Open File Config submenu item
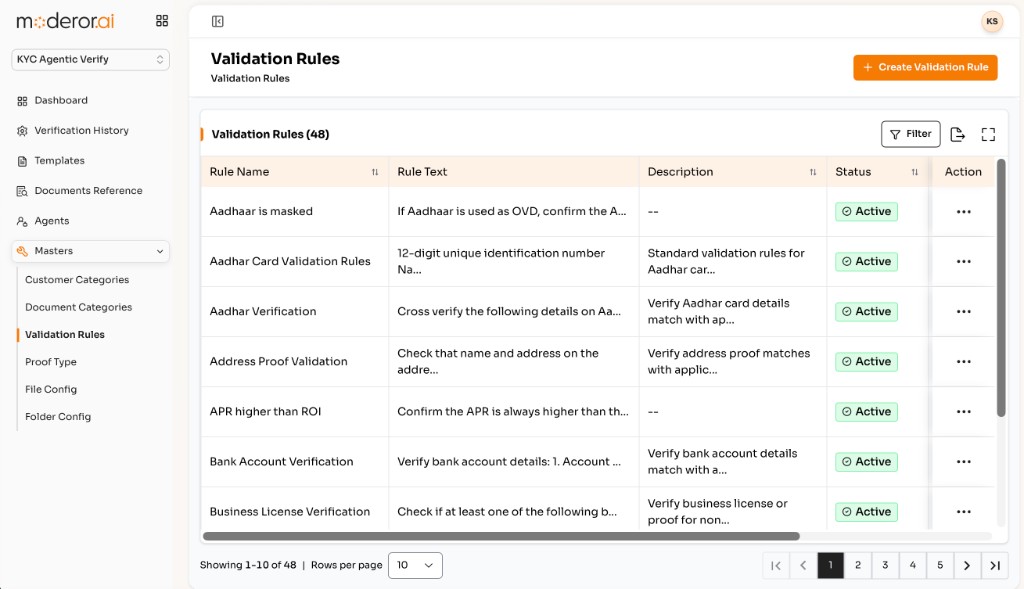This screenshot has width=1024, height=589. coord(51,389)
